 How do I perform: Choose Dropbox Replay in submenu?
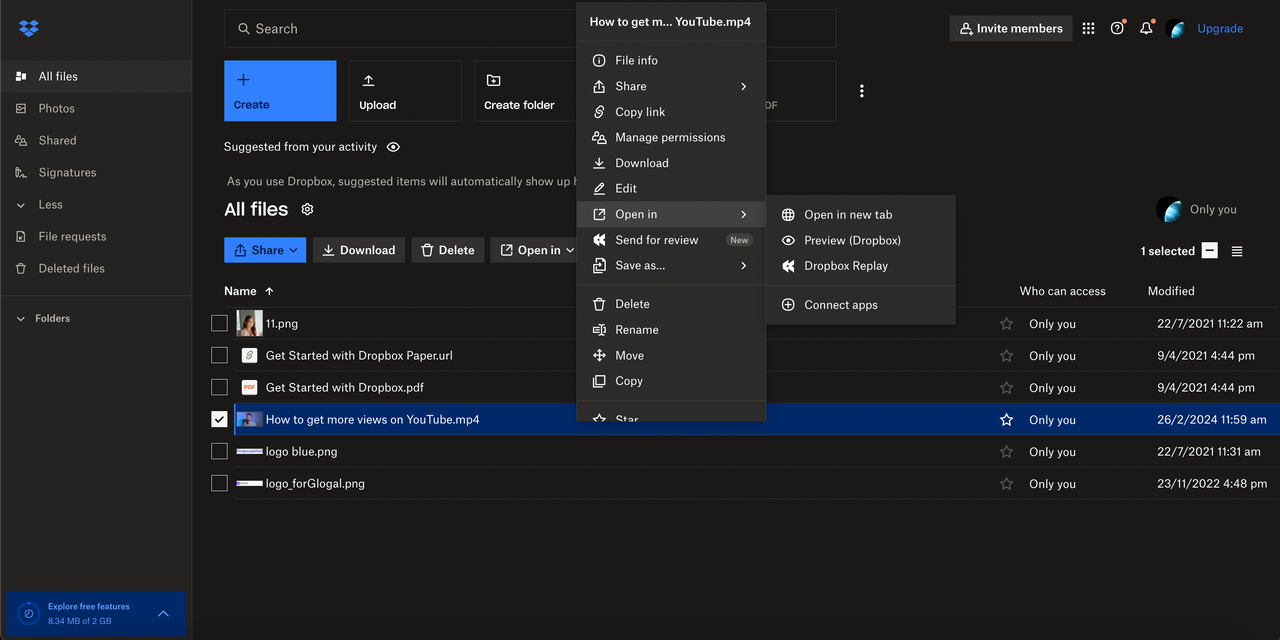pos(860,266)
